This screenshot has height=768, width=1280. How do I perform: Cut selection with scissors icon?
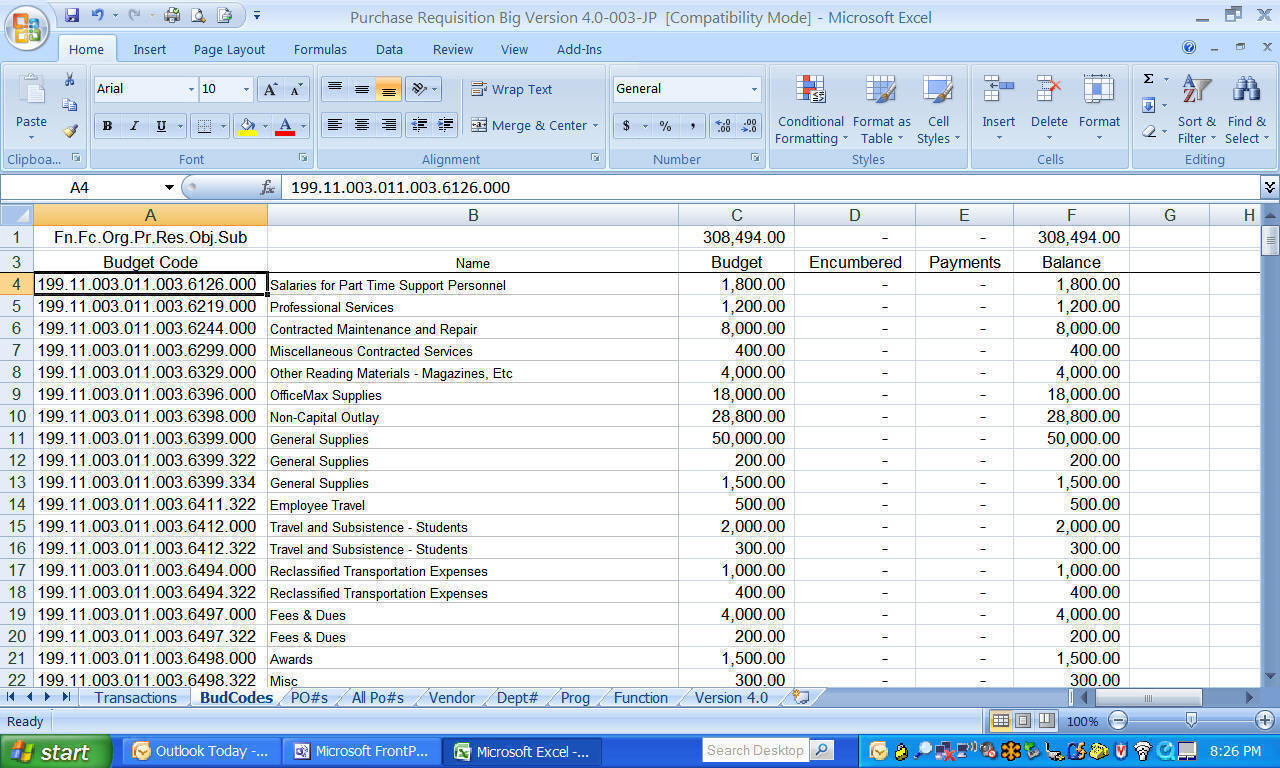click(70, 80)
